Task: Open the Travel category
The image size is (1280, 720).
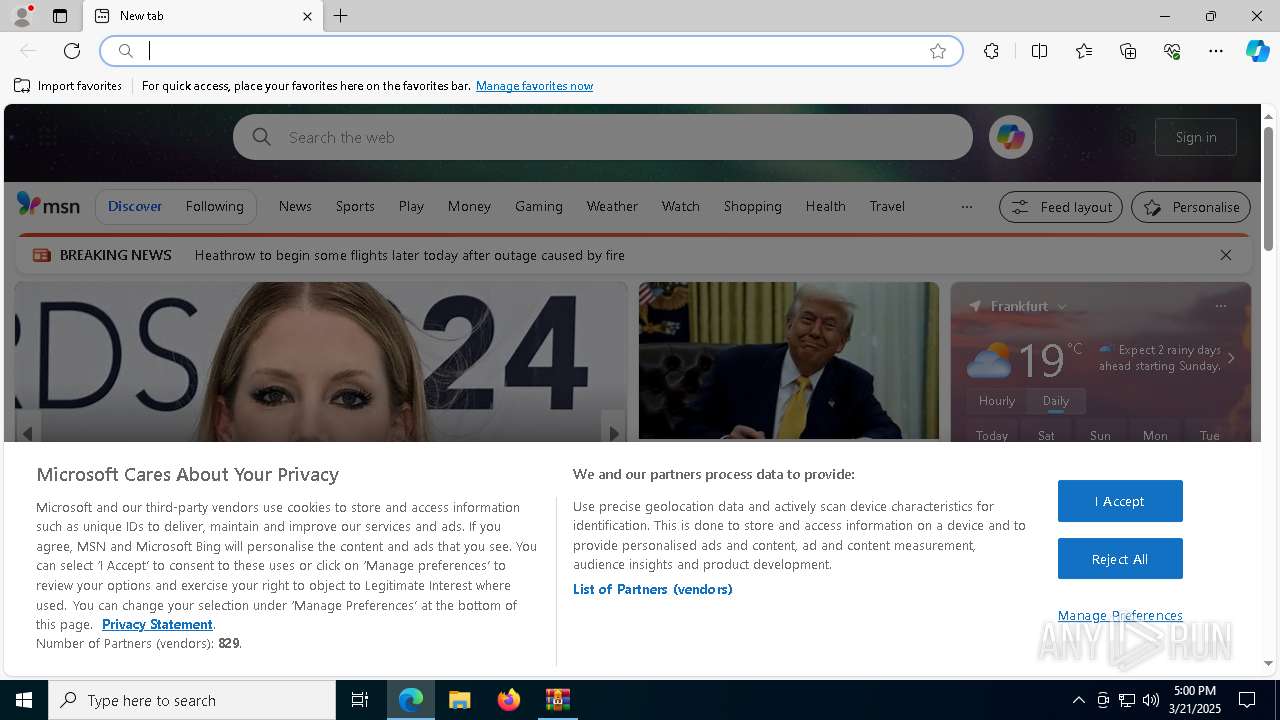Action: (887, 206)
